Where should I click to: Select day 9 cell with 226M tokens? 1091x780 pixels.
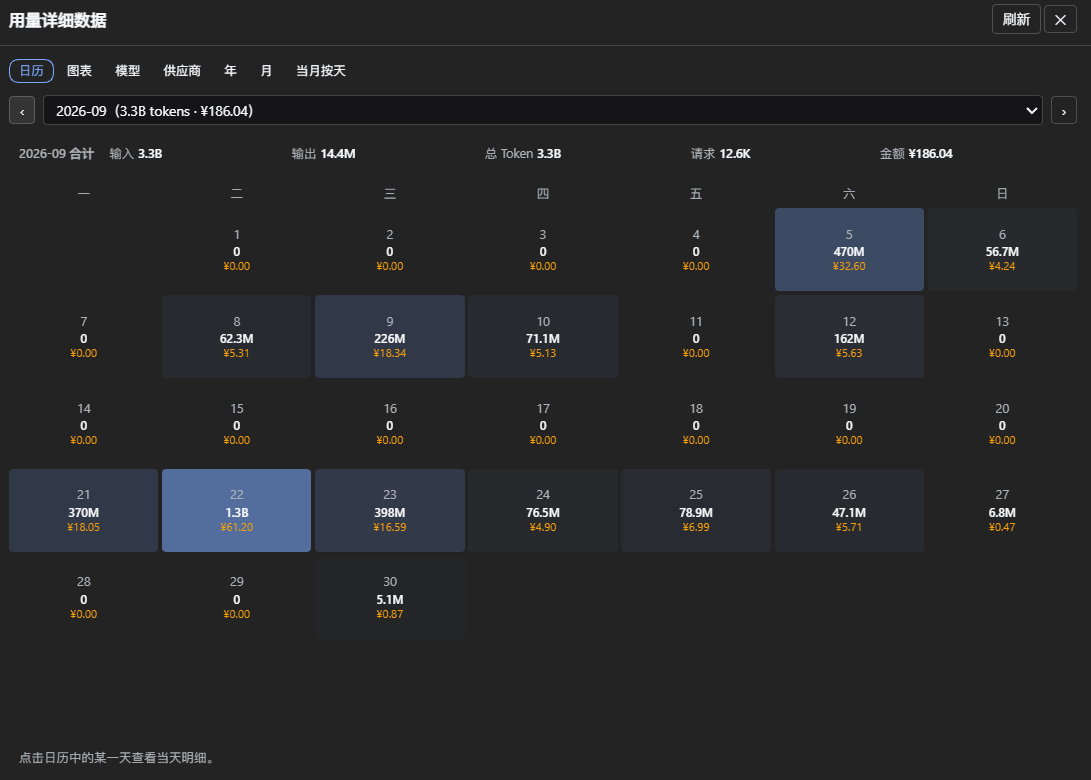(x=390, y=337)
